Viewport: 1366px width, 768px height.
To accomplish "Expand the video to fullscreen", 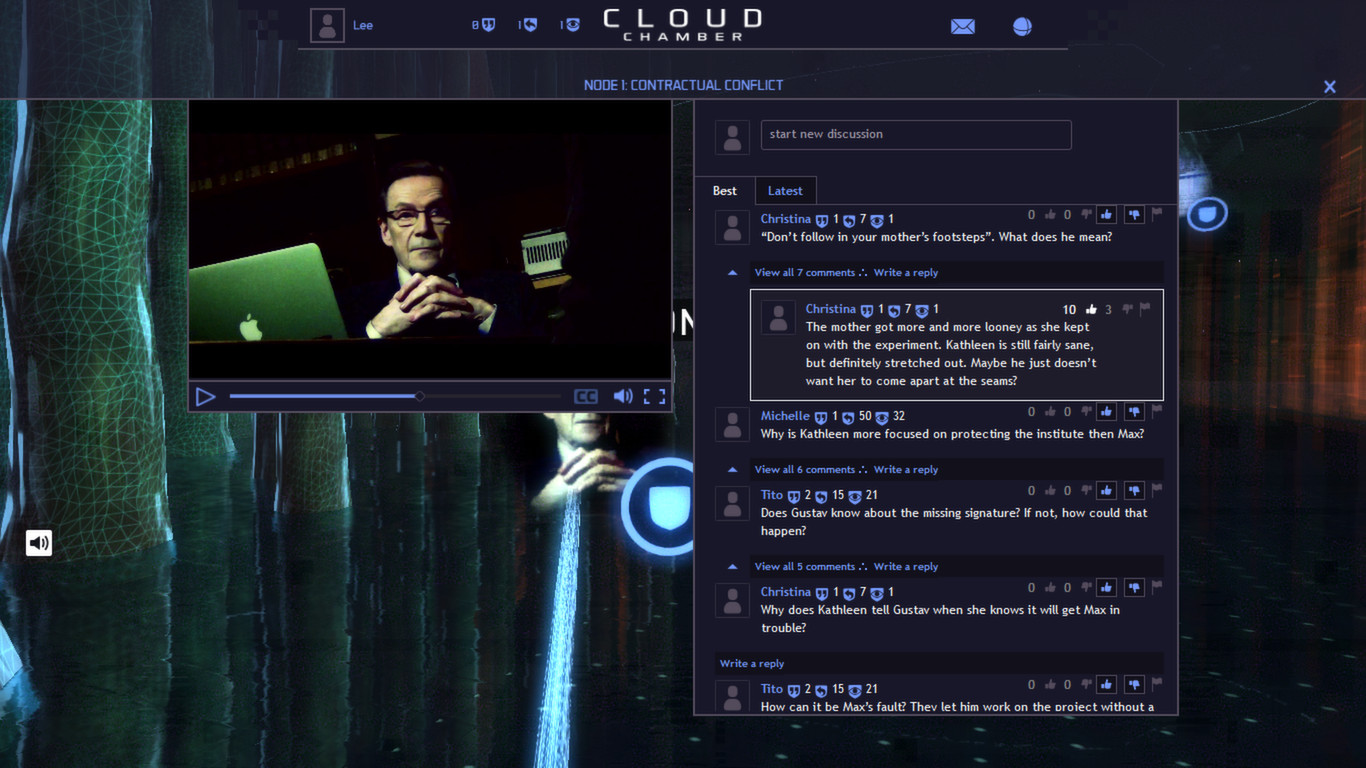I will 655,396.
